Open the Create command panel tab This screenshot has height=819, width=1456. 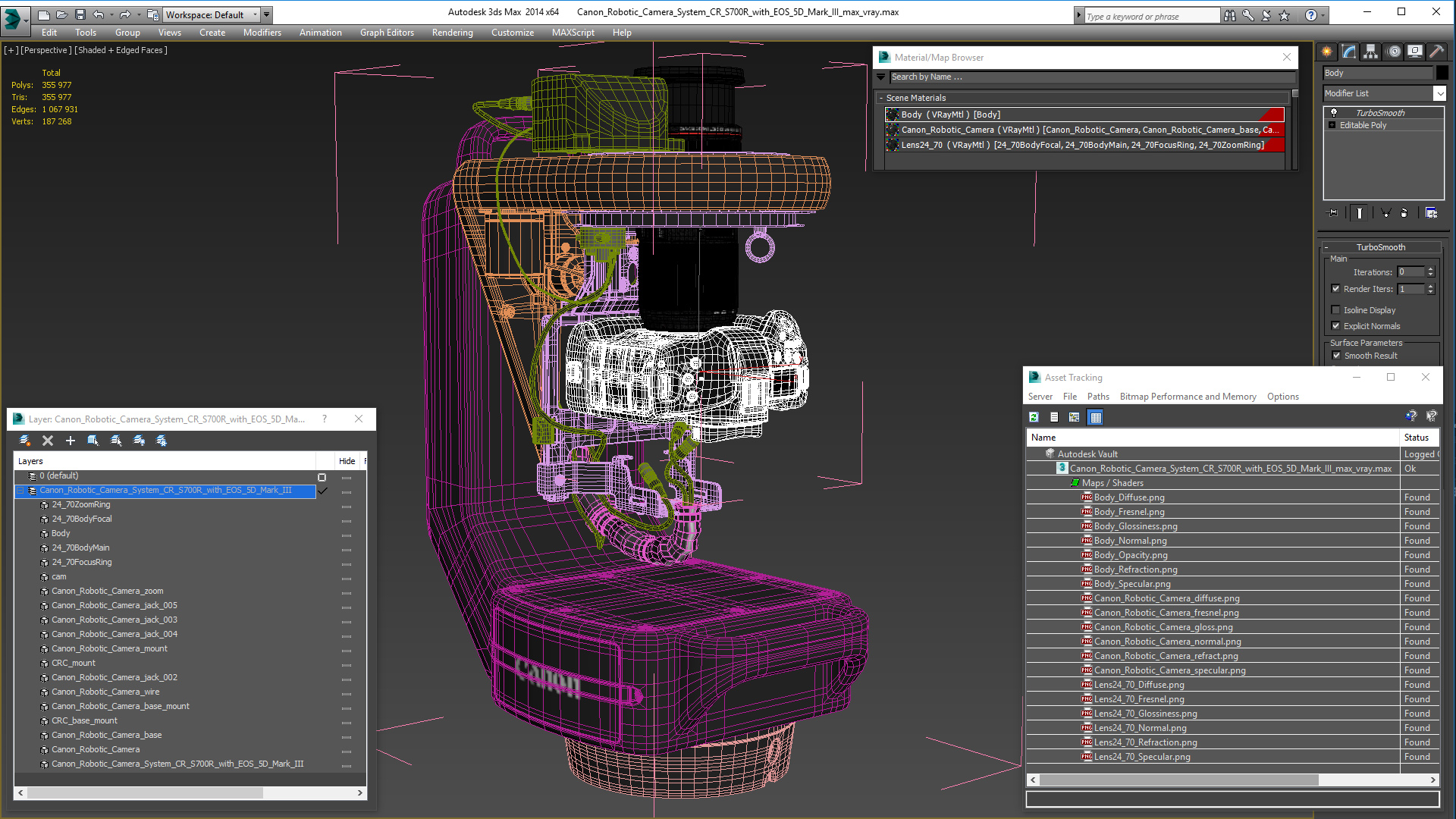[x=1326, y=52]
